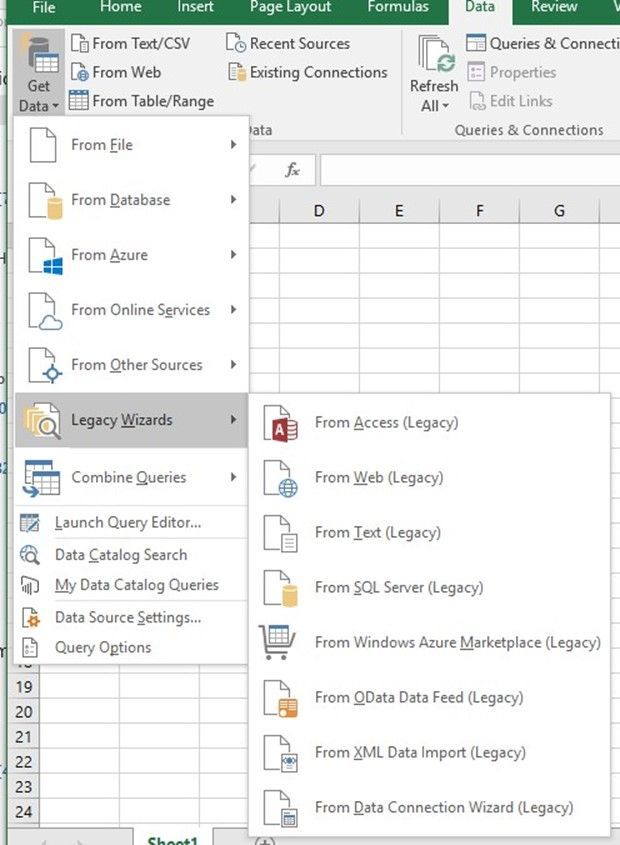This screenshot has width=620, height=845.
Task: Click inside the formula bar
Action: click(x=470, y=170)
